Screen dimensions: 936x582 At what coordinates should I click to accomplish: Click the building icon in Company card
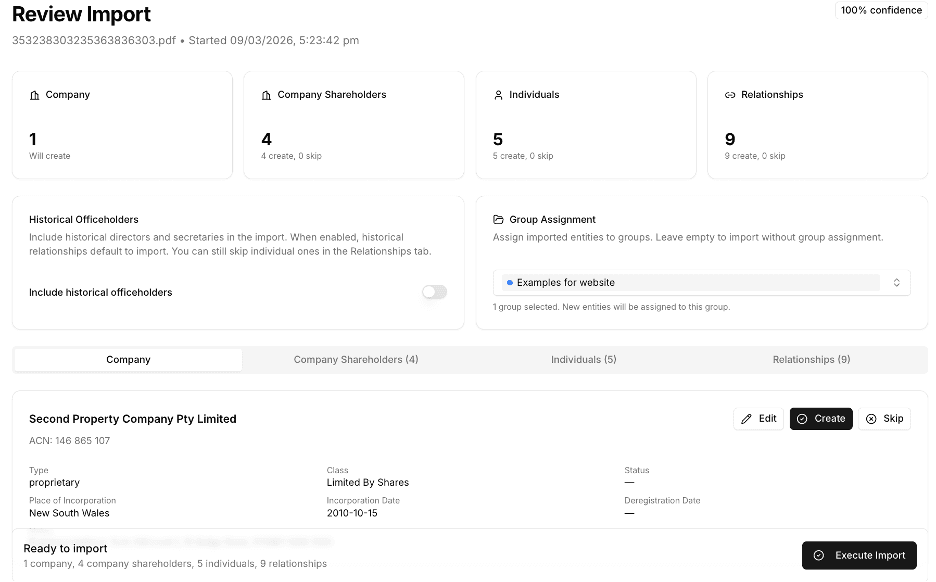click(x=35, y=95)
